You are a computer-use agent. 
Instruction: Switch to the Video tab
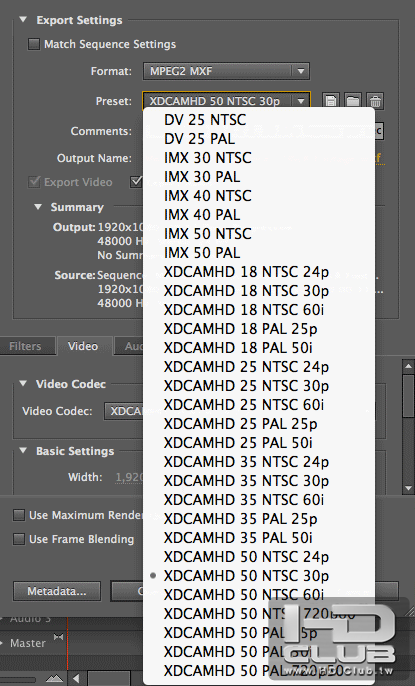pos(83,346)
